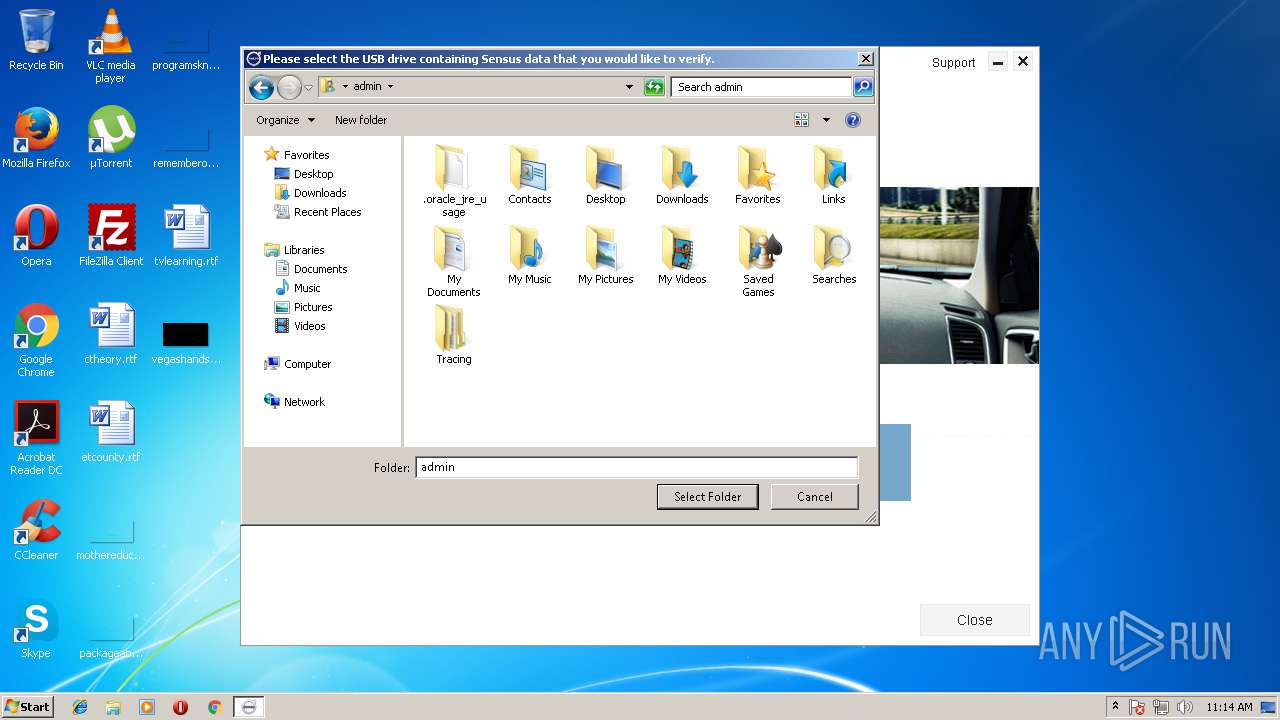
Task: Open the Organize menu
Action: click(285, 120)
